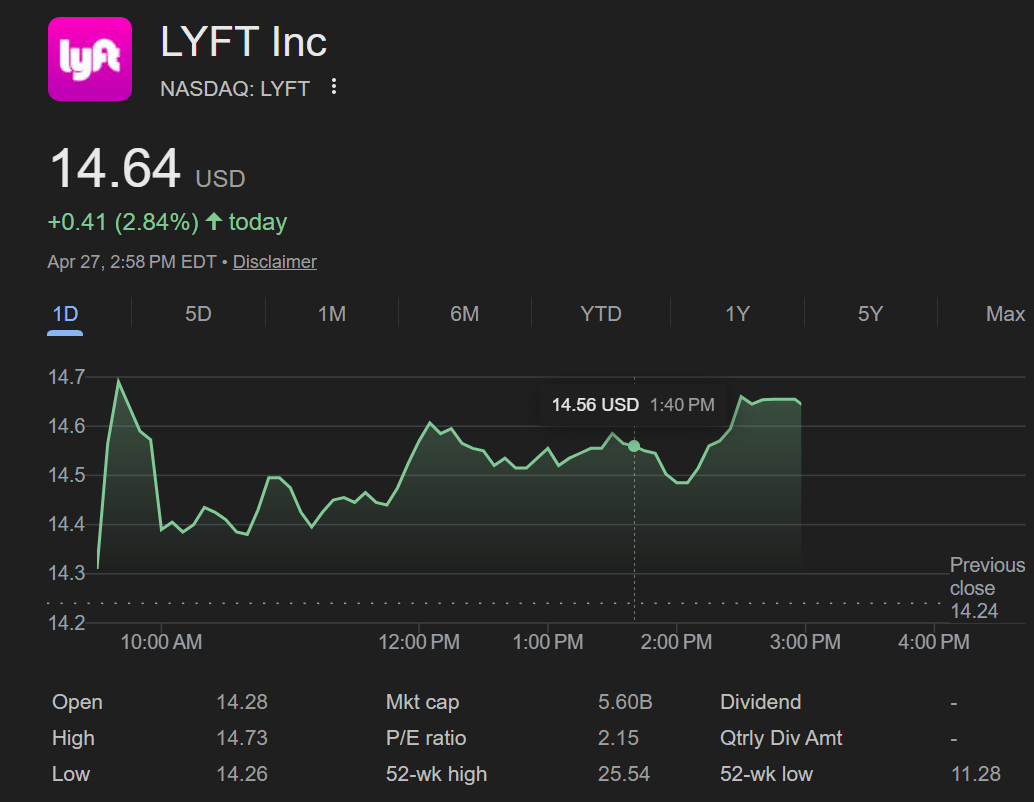Click the Dividend label
1034x802 pixels.
[760, 702]
